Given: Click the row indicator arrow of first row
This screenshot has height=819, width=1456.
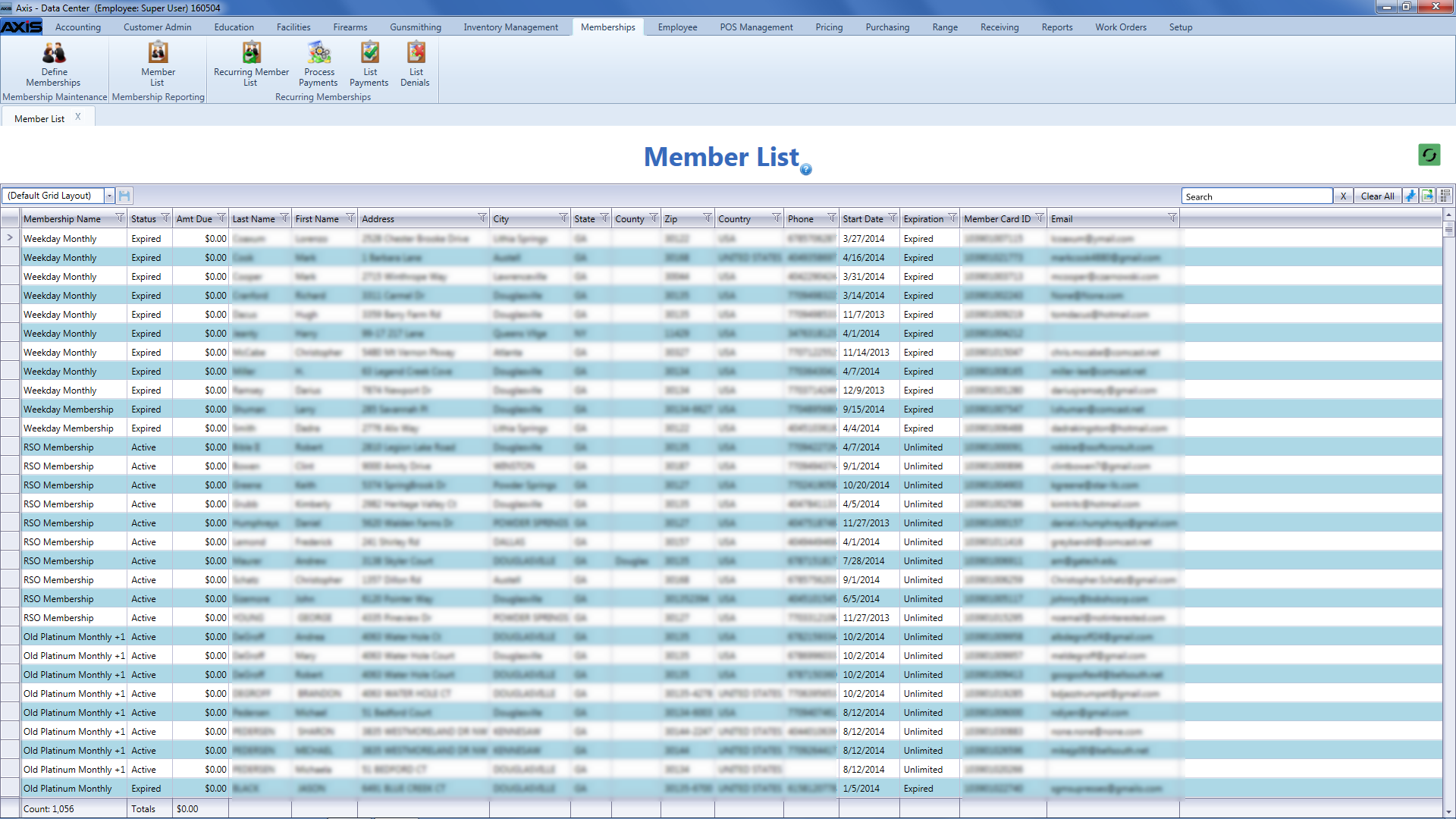Looking at the screenshot, I should tap(10, 238).
